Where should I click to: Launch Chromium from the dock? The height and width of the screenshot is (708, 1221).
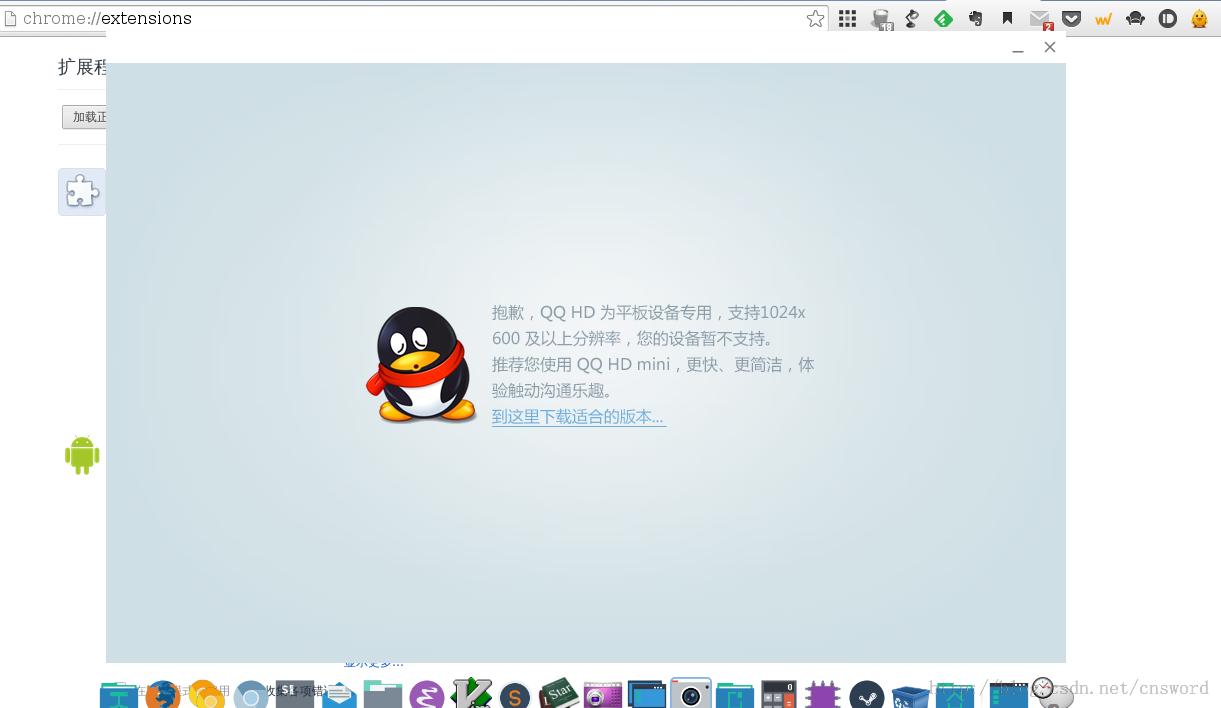tap(250, 694)
